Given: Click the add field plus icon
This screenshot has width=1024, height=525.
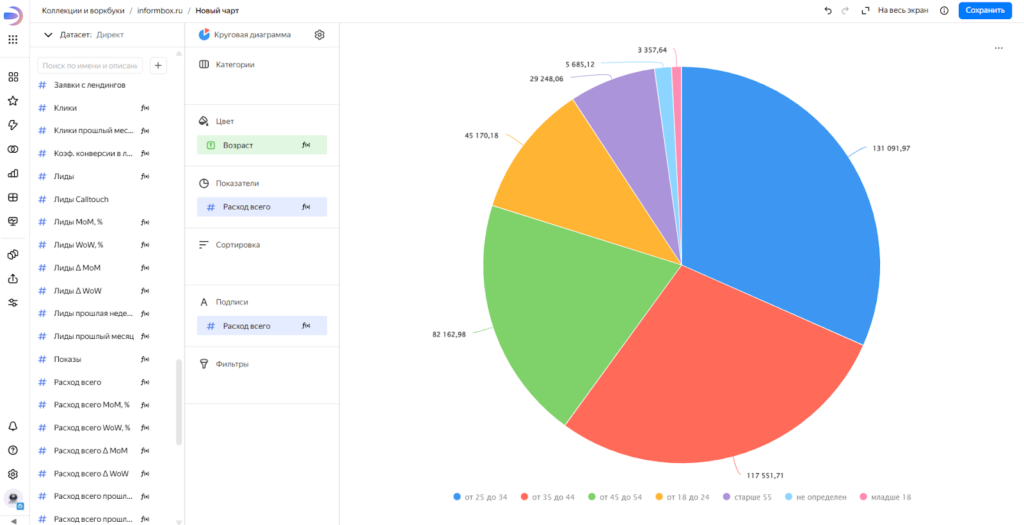Looking at the screenshot, I should pos(158,65).
